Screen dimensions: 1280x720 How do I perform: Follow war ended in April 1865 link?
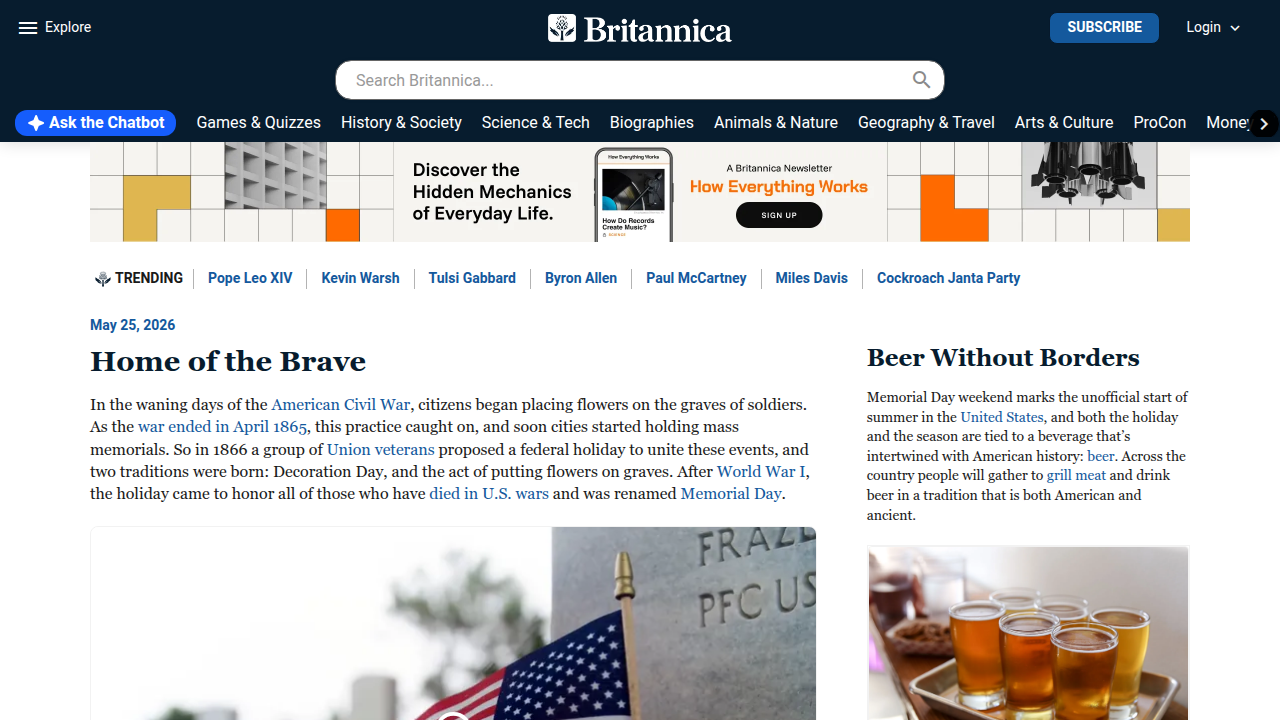[222, 427]
